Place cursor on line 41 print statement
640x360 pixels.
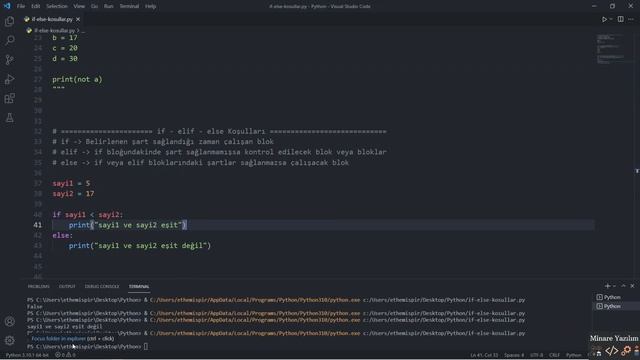(x=127, y=225)
